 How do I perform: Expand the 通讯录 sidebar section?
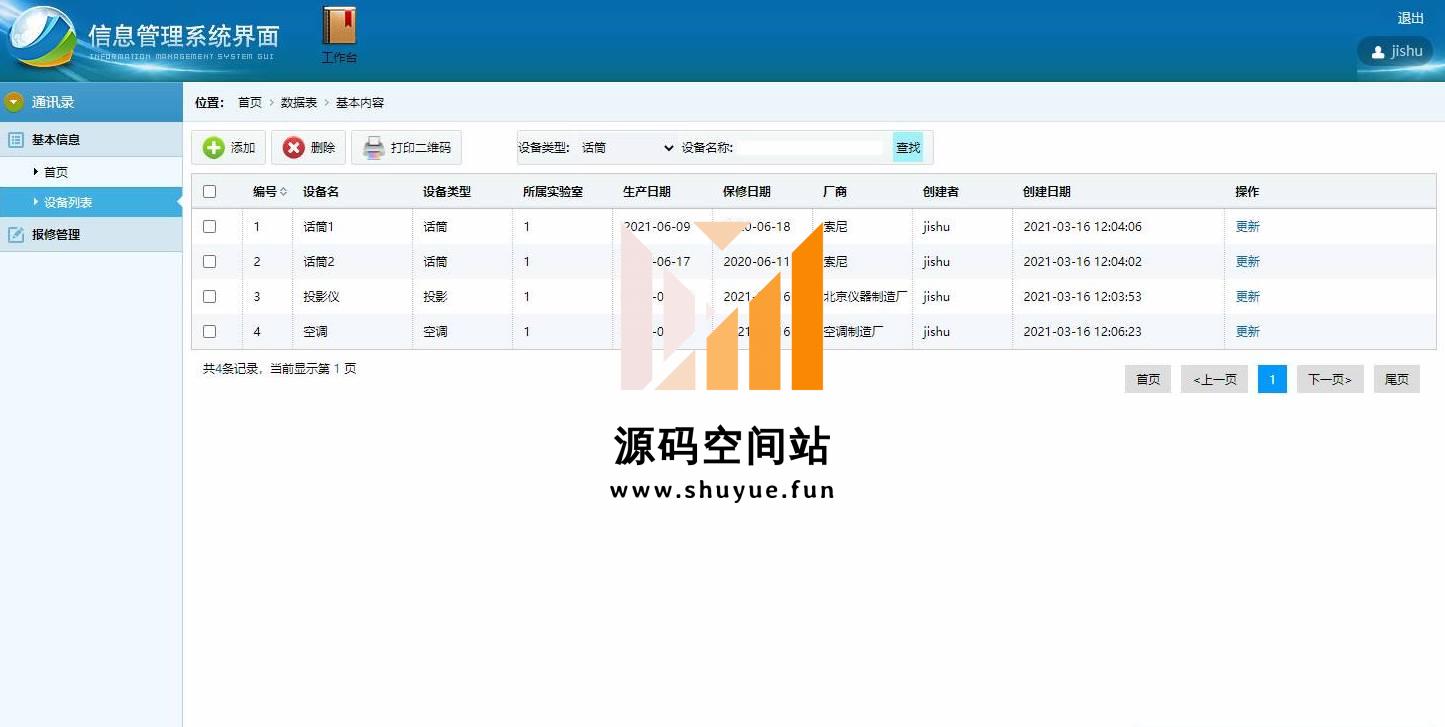pos(91,102)
